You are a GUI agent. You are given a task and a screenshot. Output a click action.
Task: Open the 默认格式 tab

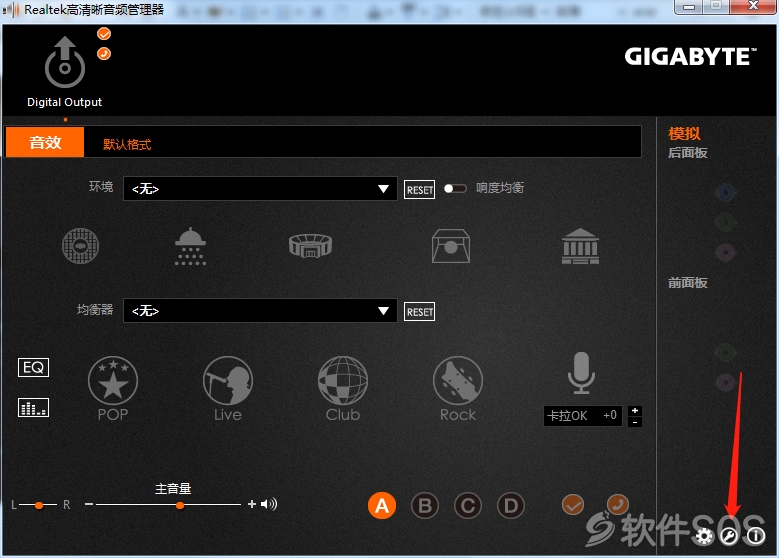(127, 145)
